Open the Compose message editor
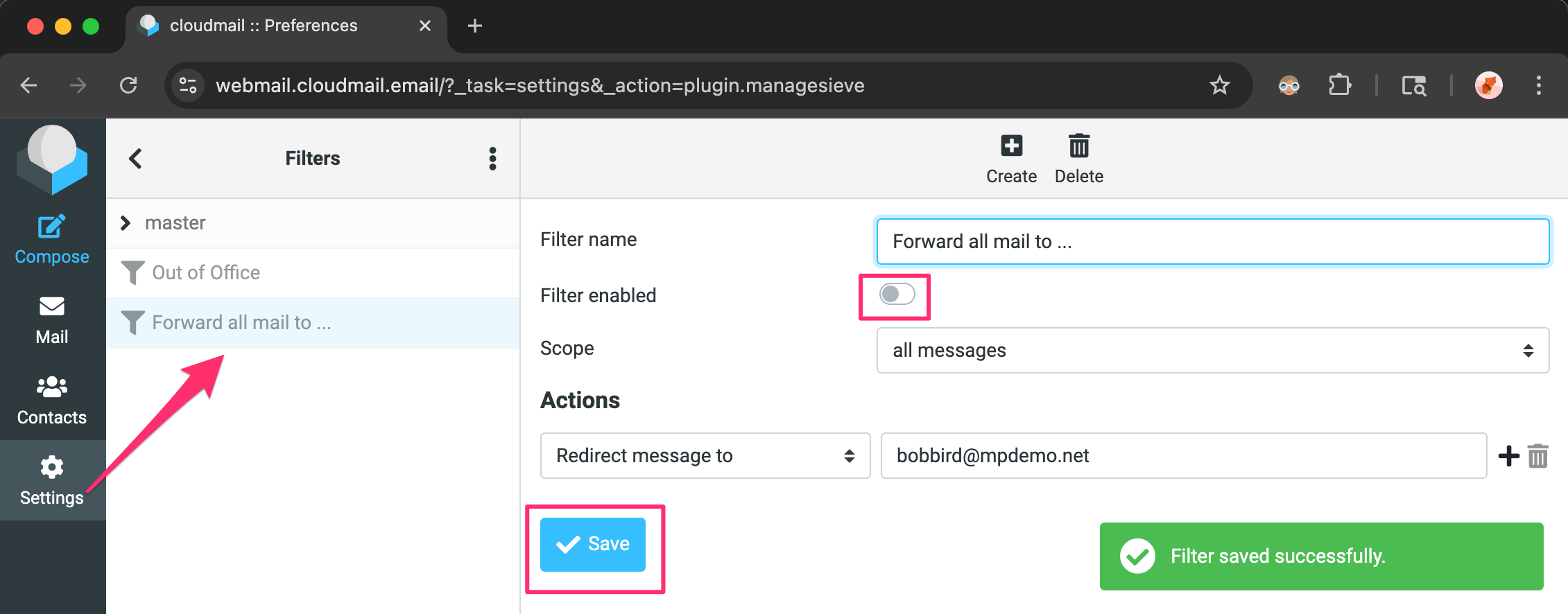 tap(52, 240)
